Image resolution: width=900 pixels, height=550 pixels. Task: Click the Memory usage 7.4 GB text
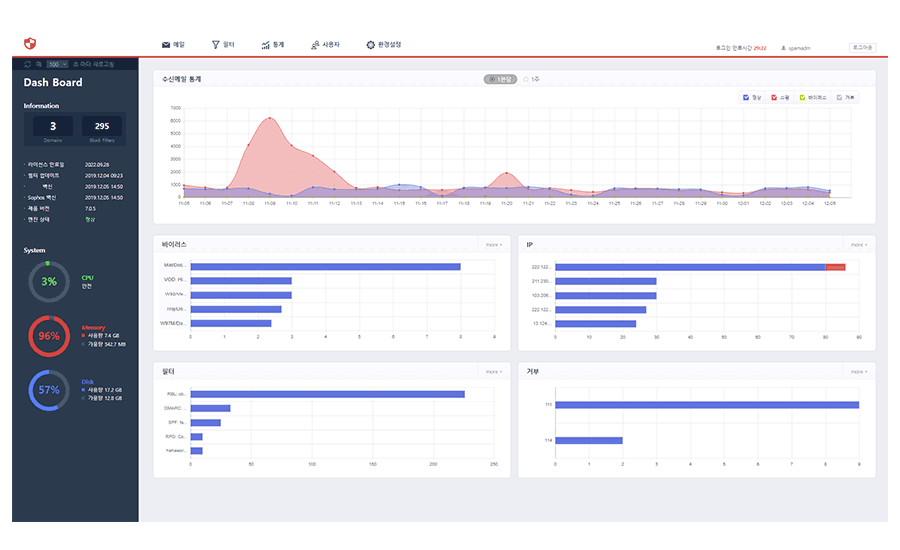[x=103, y=335]
